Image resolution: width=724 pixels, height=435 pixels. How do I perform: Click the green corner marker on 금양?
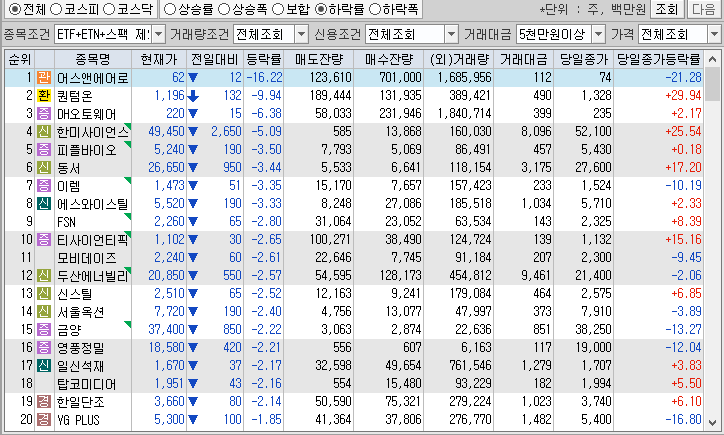(128, 324)
